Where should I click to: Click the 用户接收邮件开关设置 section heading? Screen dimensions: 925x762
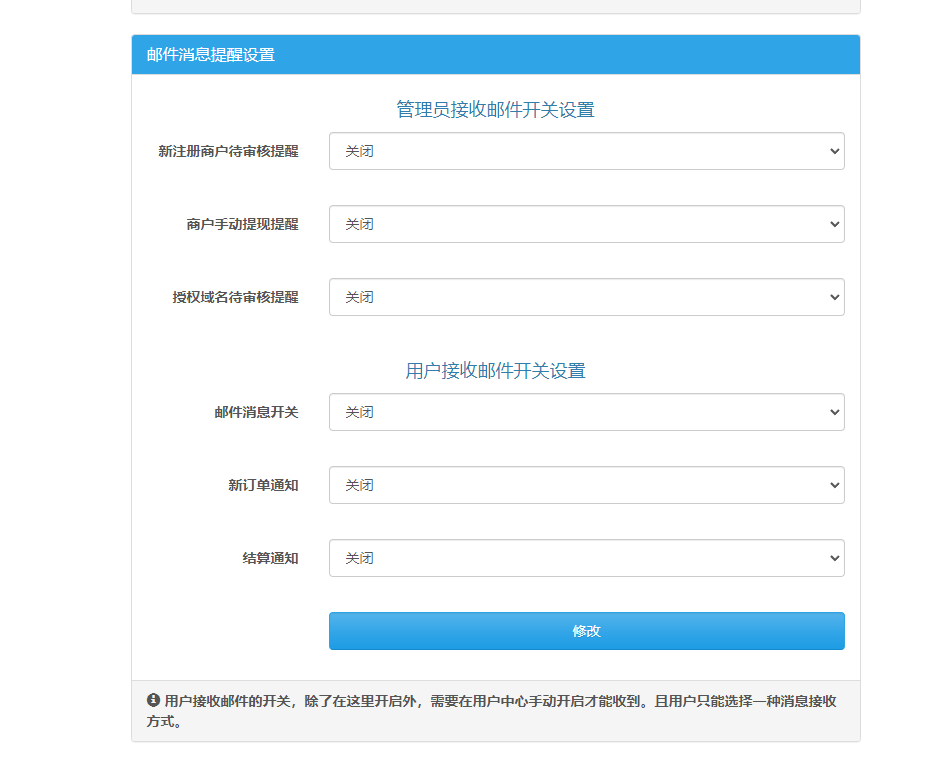pyautogui.click(x=495, y=370)
